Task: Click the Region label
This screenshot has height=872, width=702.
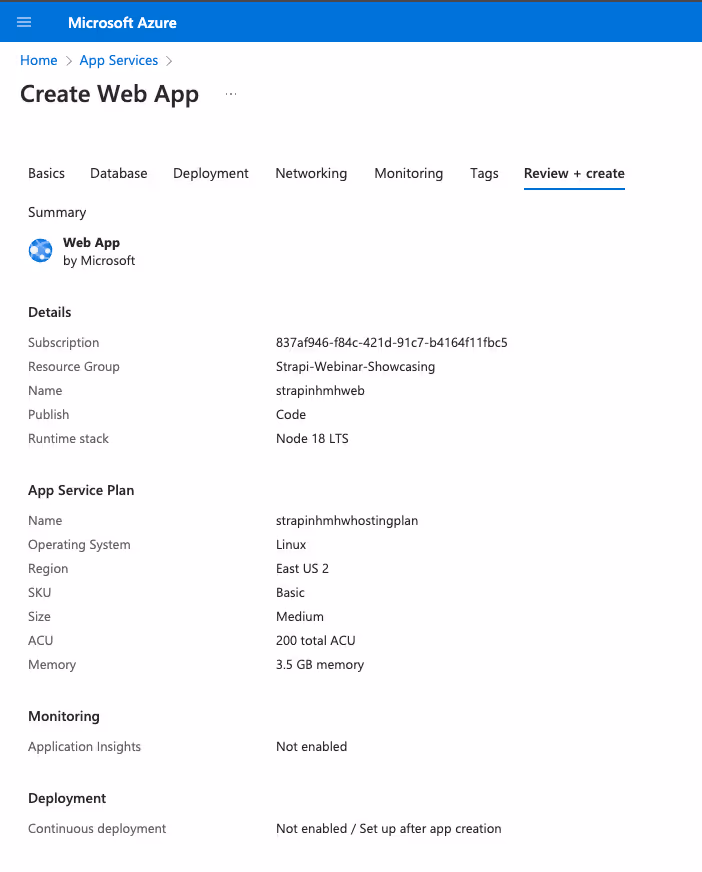Action: point(48,568)
